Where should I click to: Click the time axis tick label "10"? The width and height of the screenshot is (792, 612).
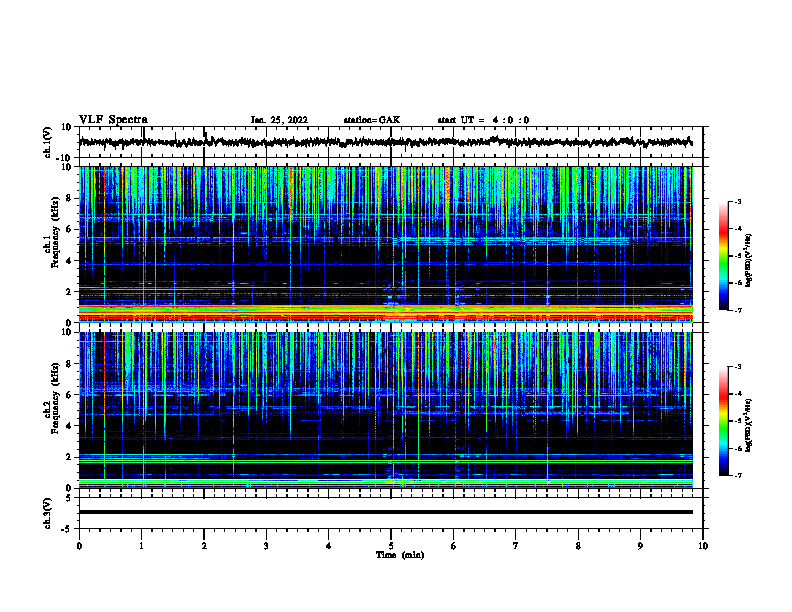tap(703, 546)
